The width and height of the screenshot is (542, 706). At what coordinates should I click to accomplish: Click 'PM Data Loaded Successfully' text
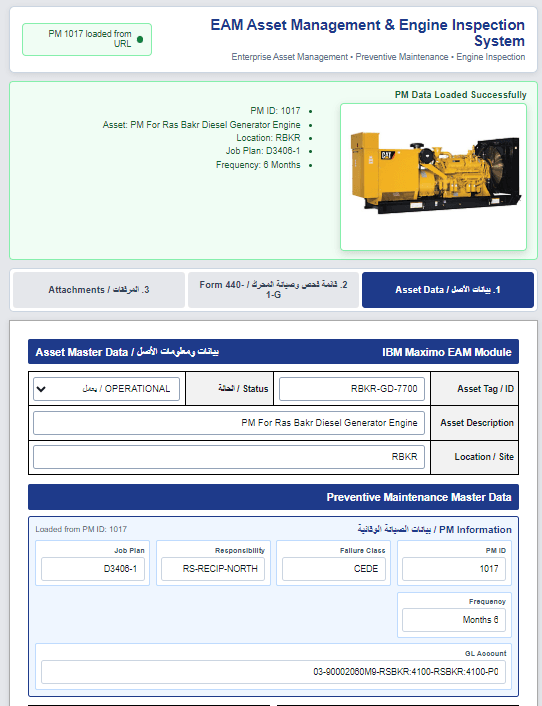coord(461,95)
